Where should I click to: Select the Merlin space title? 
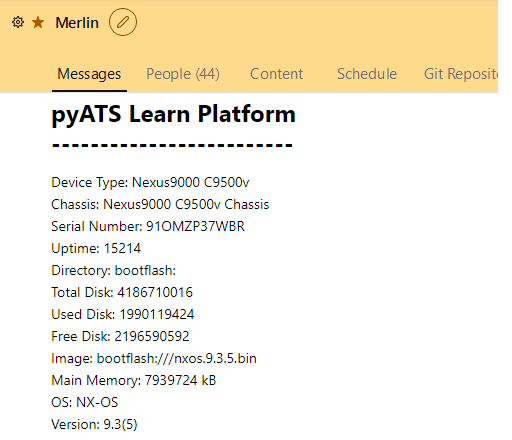click(77, 23)
